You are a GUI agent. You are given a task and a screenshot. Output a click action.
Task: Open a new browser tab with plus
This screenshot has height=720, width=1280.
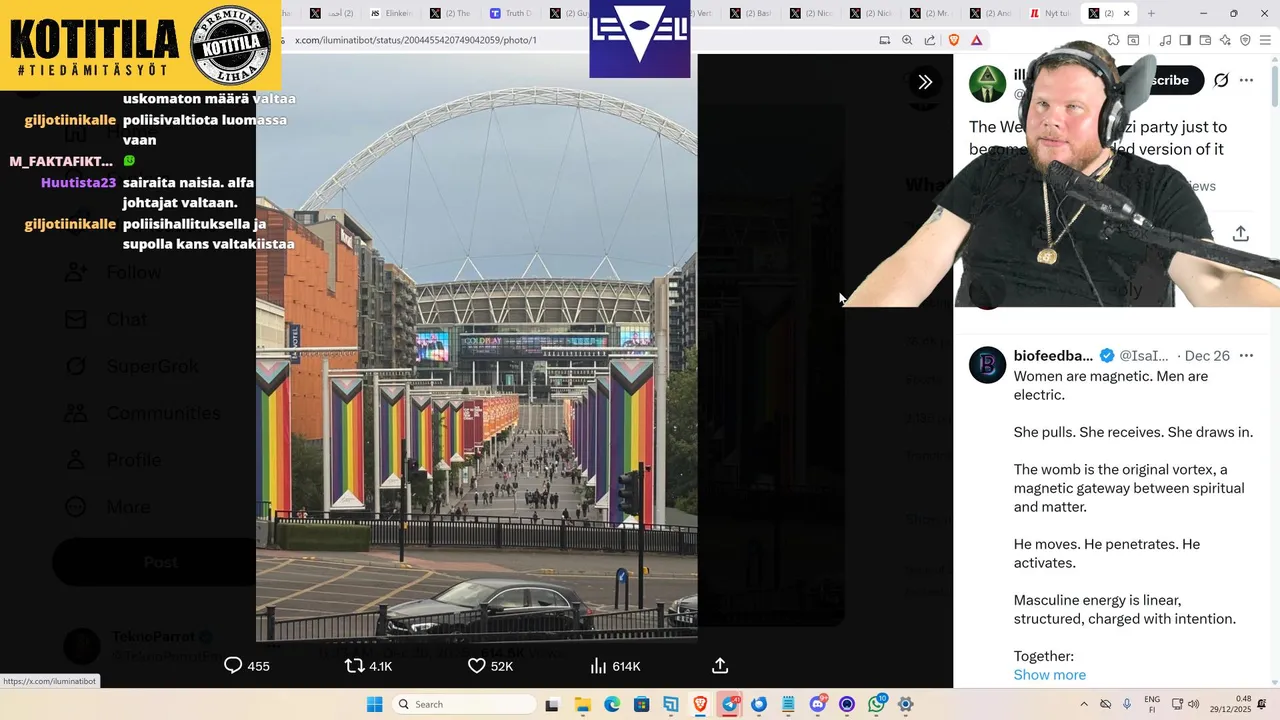click(1151, 13)
